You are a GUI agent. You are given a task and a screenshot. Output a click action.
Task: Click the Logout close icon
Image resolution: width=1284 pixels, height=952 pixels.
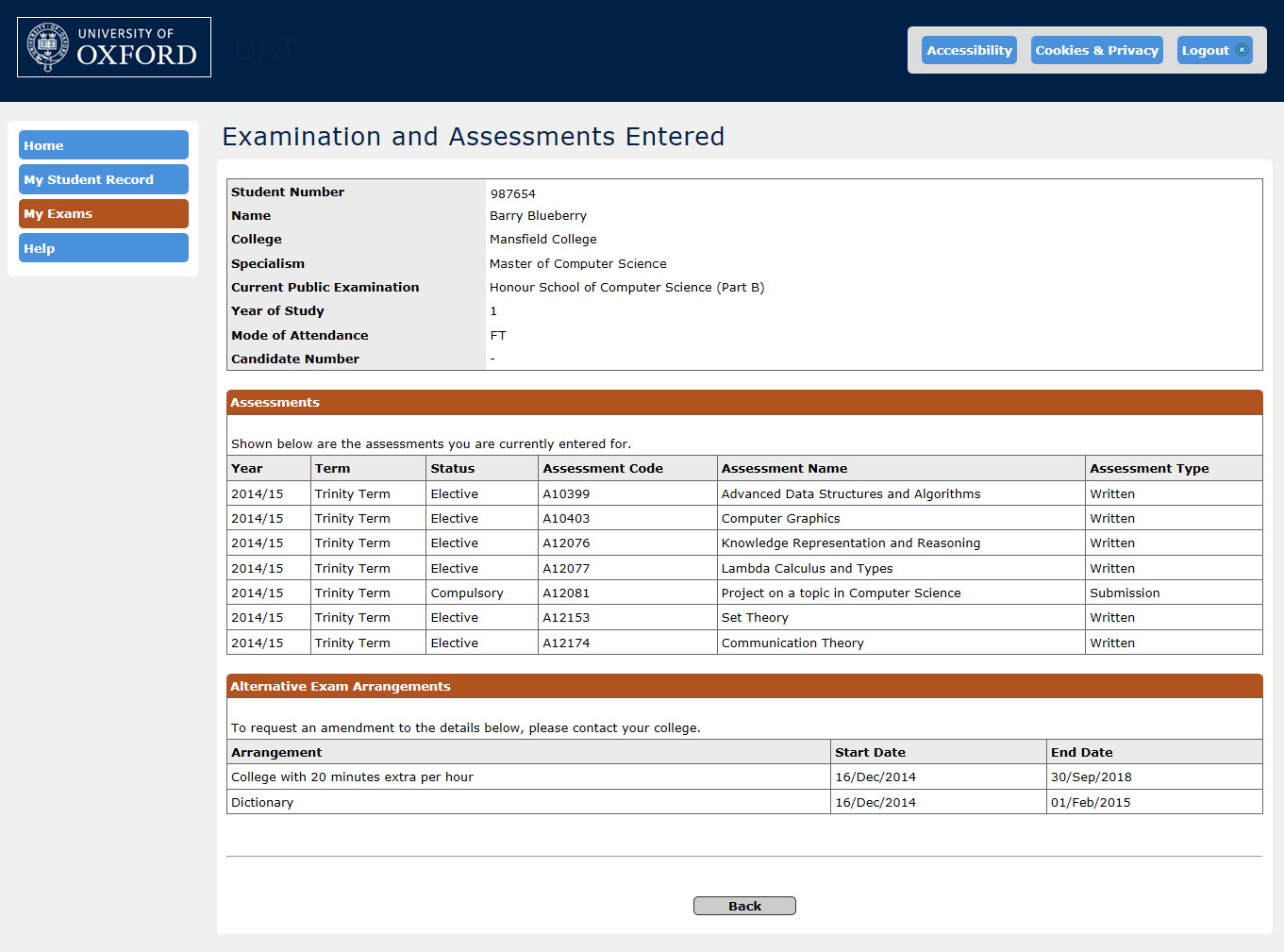pos(1242,50)
